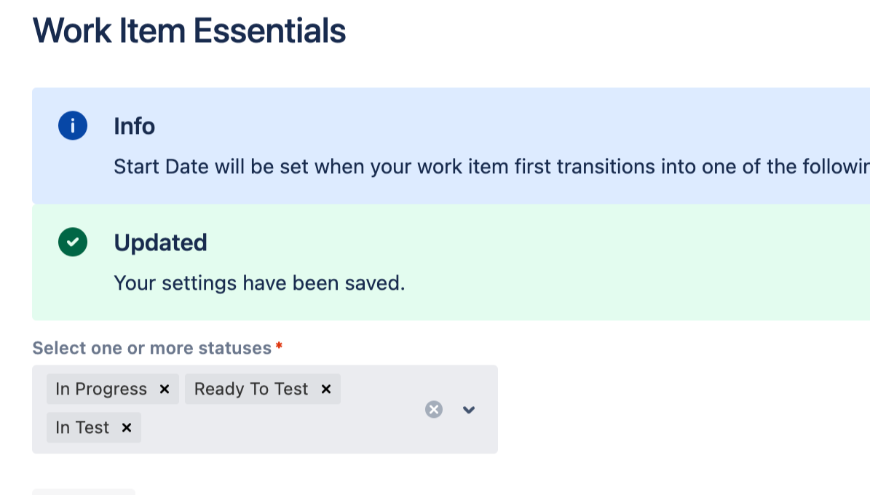Clear all selected statuses with the circle X icon
The height and width of the screenshot is (495, 870).
pos(433,409)
